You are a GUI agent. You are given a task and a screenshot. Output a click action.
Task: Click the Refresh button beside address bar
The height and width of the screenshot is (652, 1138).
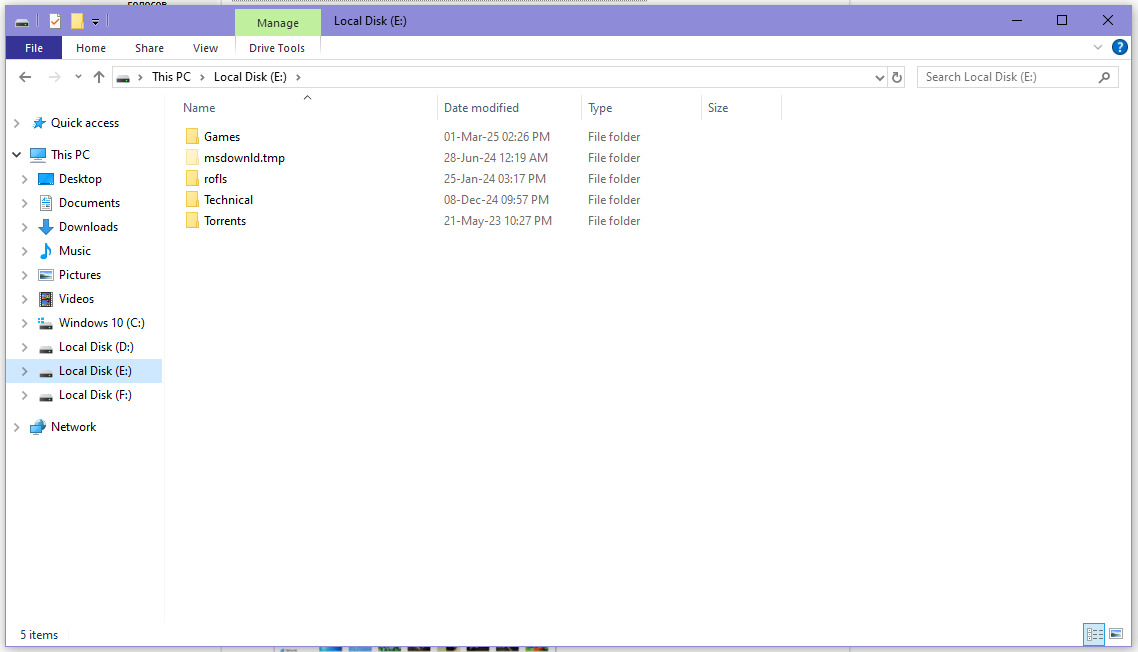(x=897, y=77)
